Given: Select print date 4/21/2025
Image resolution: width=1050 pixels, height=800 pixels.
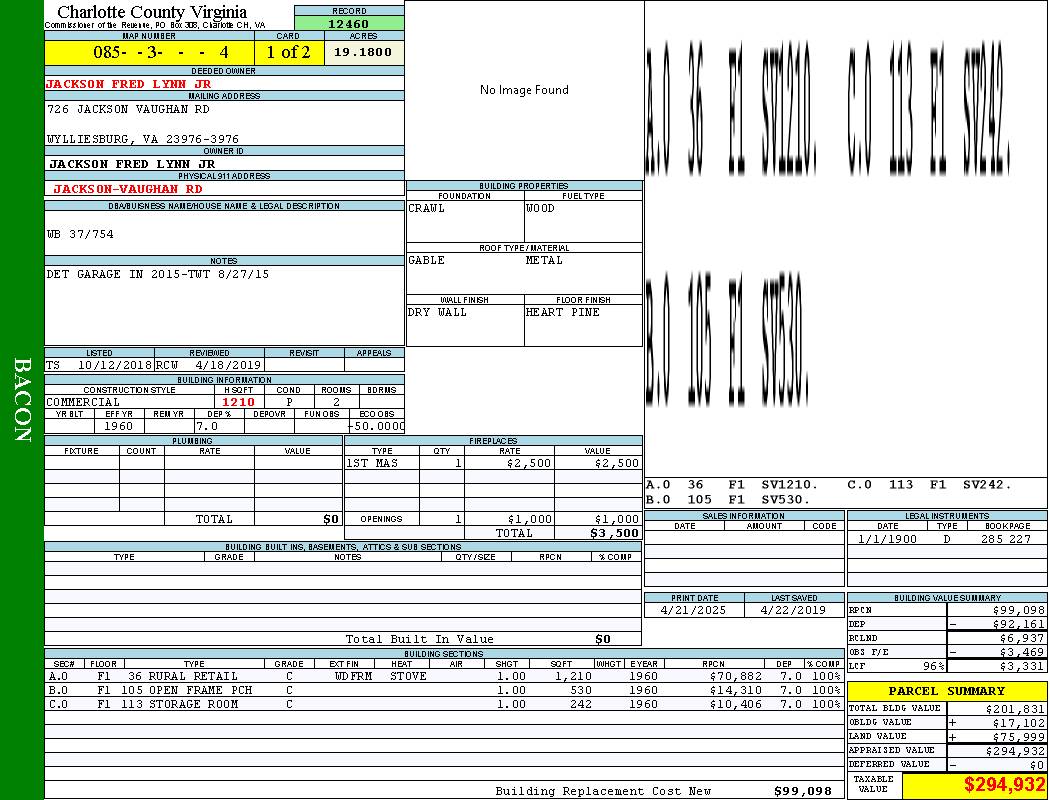Looking at the screenshot, I should tap(693, 611).
